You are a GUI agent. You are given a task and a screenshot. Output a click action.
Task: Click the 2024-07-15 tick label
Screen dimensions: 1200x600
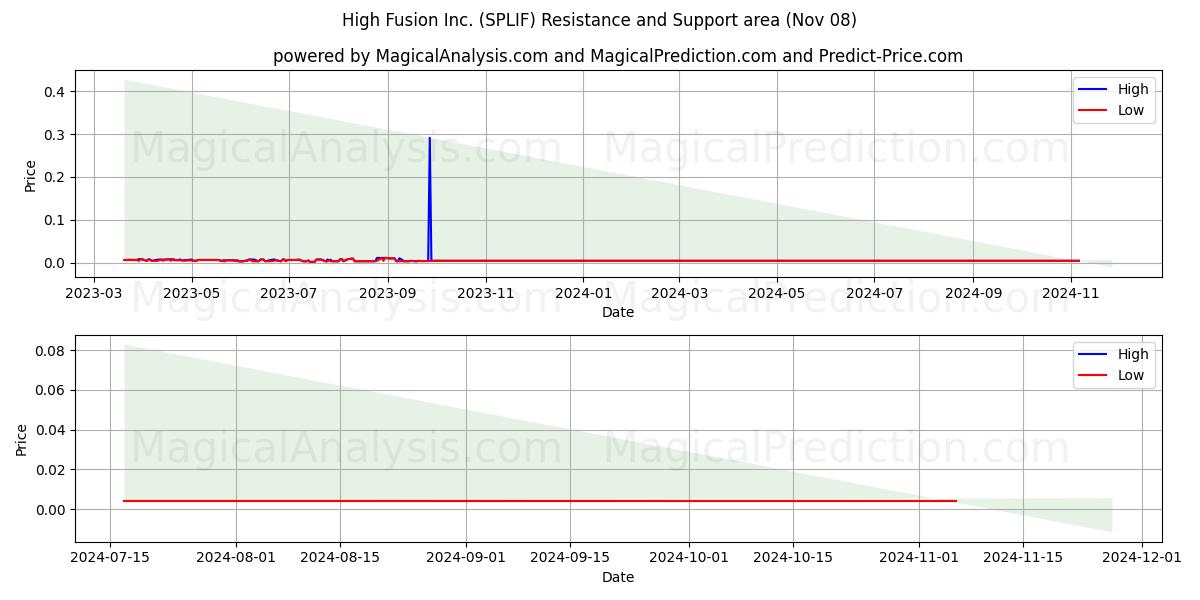[x=112, y=559]
